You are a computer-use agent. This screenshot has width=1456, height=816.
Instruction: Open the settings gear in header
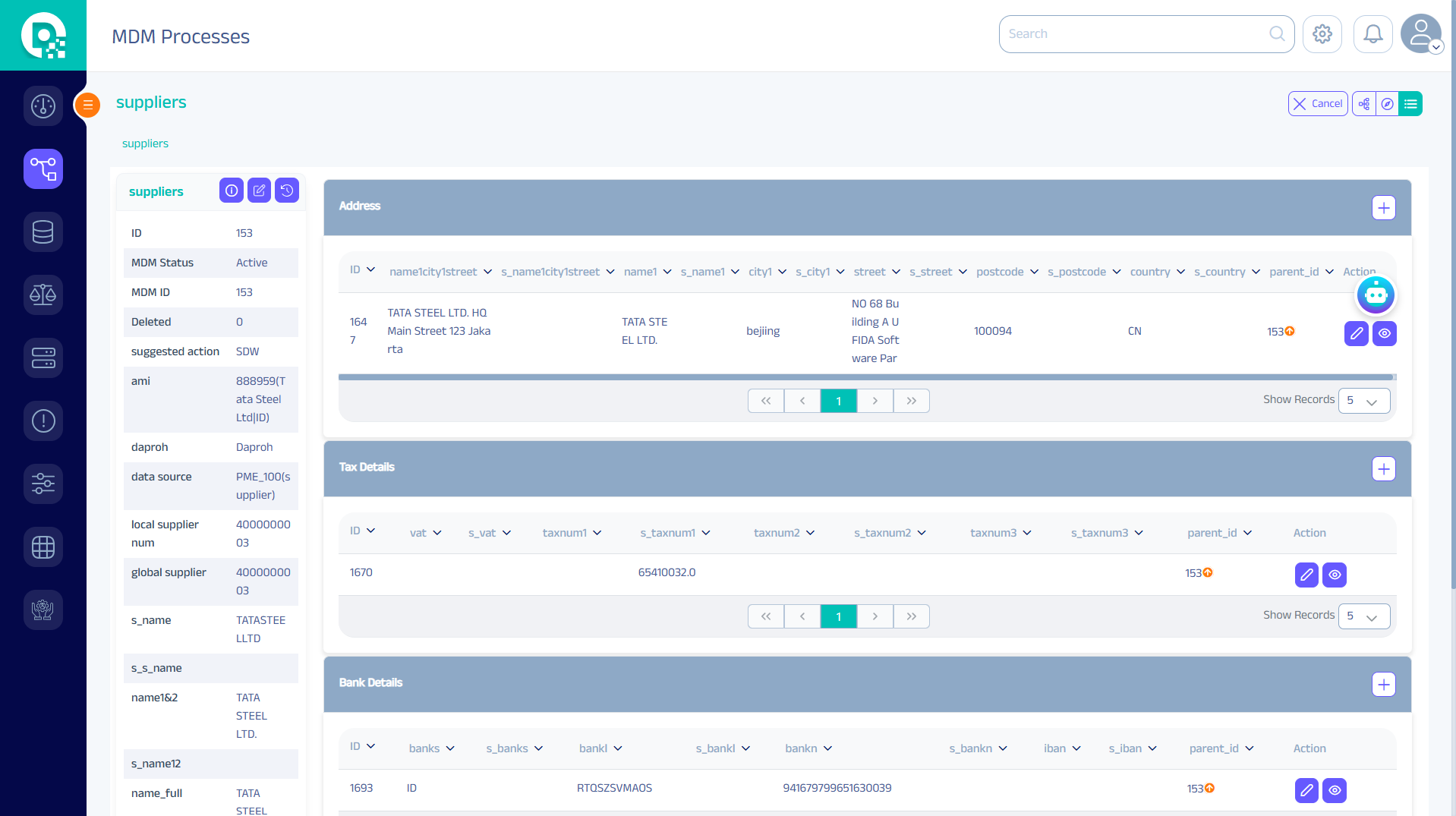coord(1322,34)
